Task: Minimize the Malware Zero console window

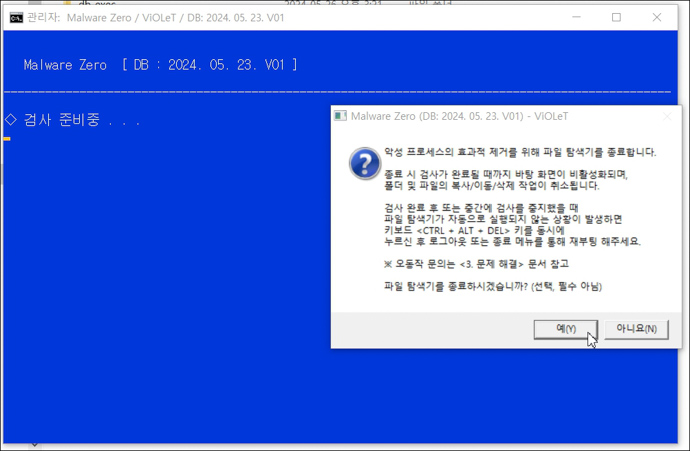Action: click(x=576, y=17)
